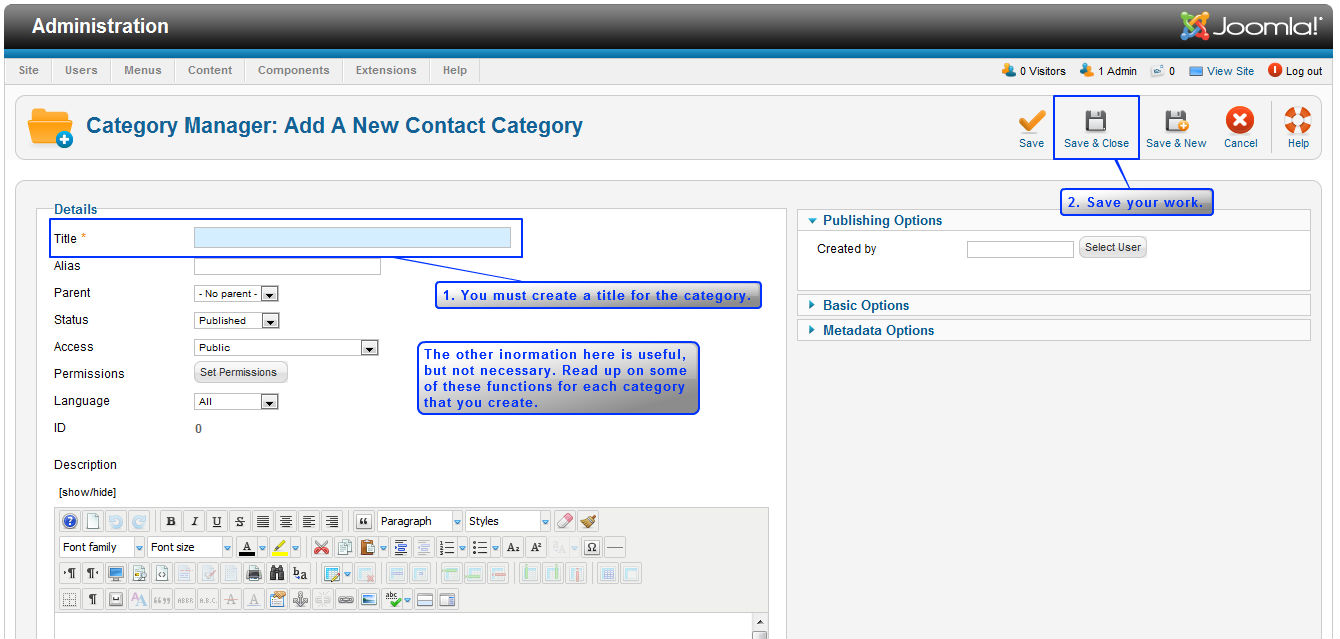Click the binoculars Find icon
1340x639 pixels.
[x=277, y=573]
